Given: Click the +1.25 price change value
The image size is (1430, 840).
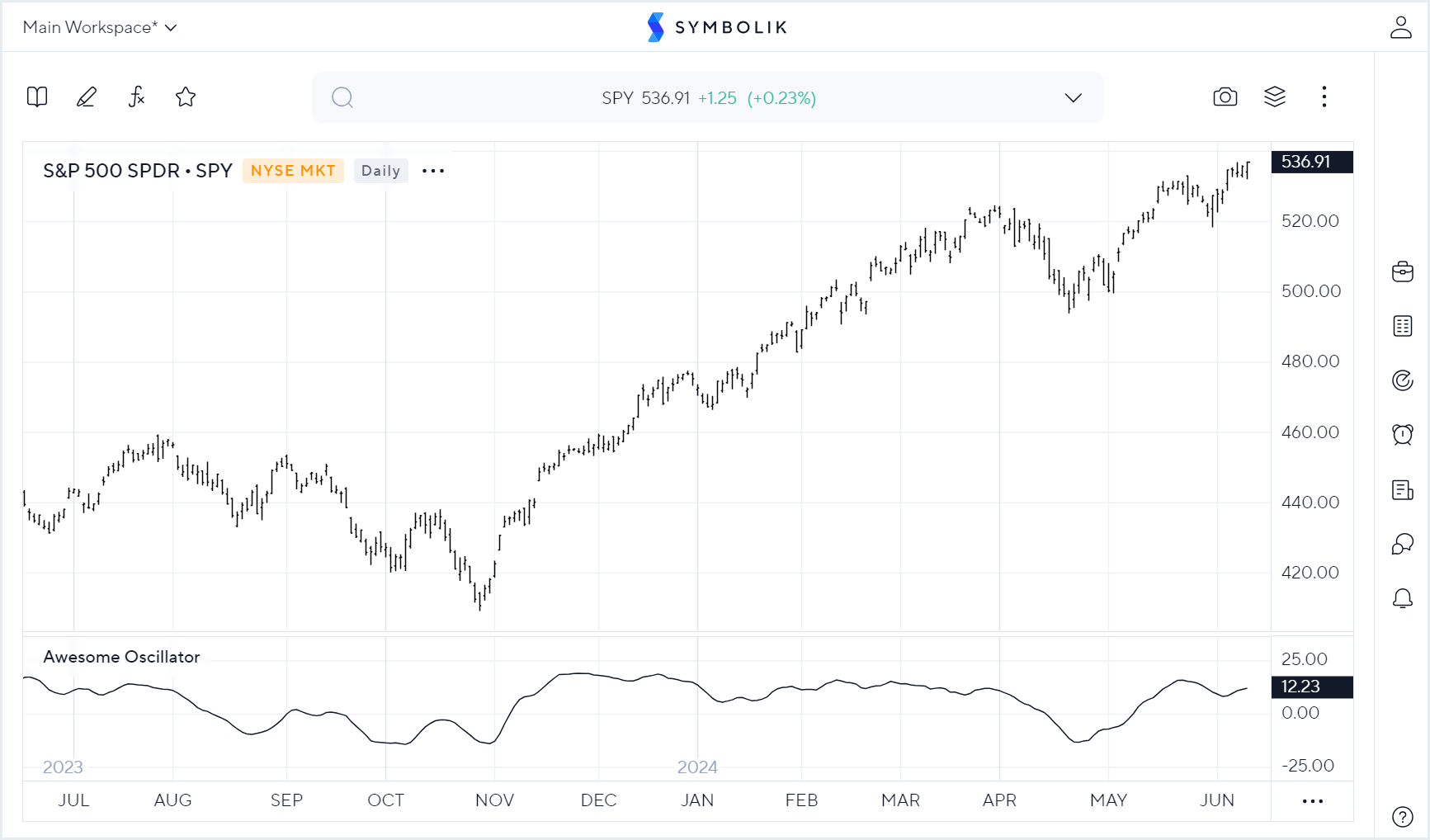Looking at the screenshot, I should (x=717, y=98).
